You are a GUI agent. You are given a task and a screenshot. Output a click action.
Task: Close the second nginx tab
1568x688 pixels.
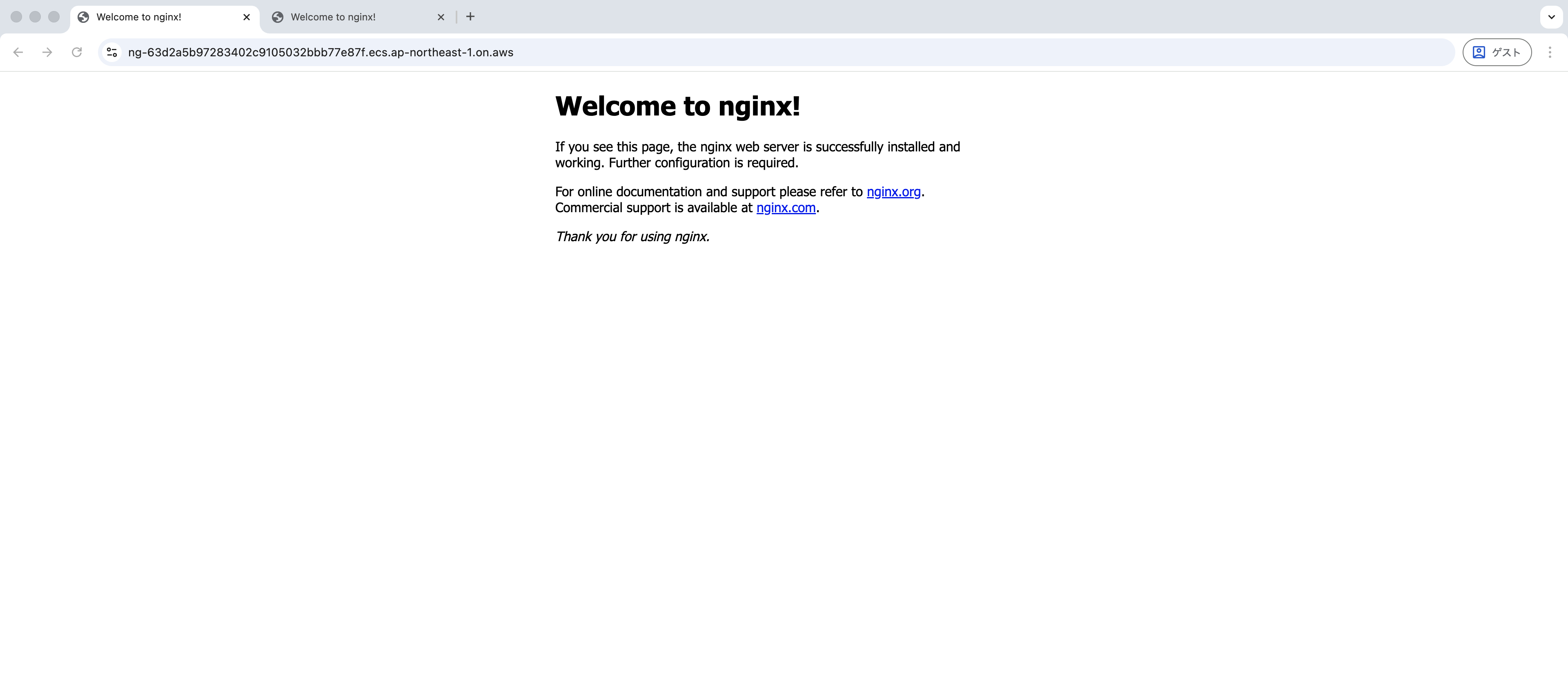point(441,17)
